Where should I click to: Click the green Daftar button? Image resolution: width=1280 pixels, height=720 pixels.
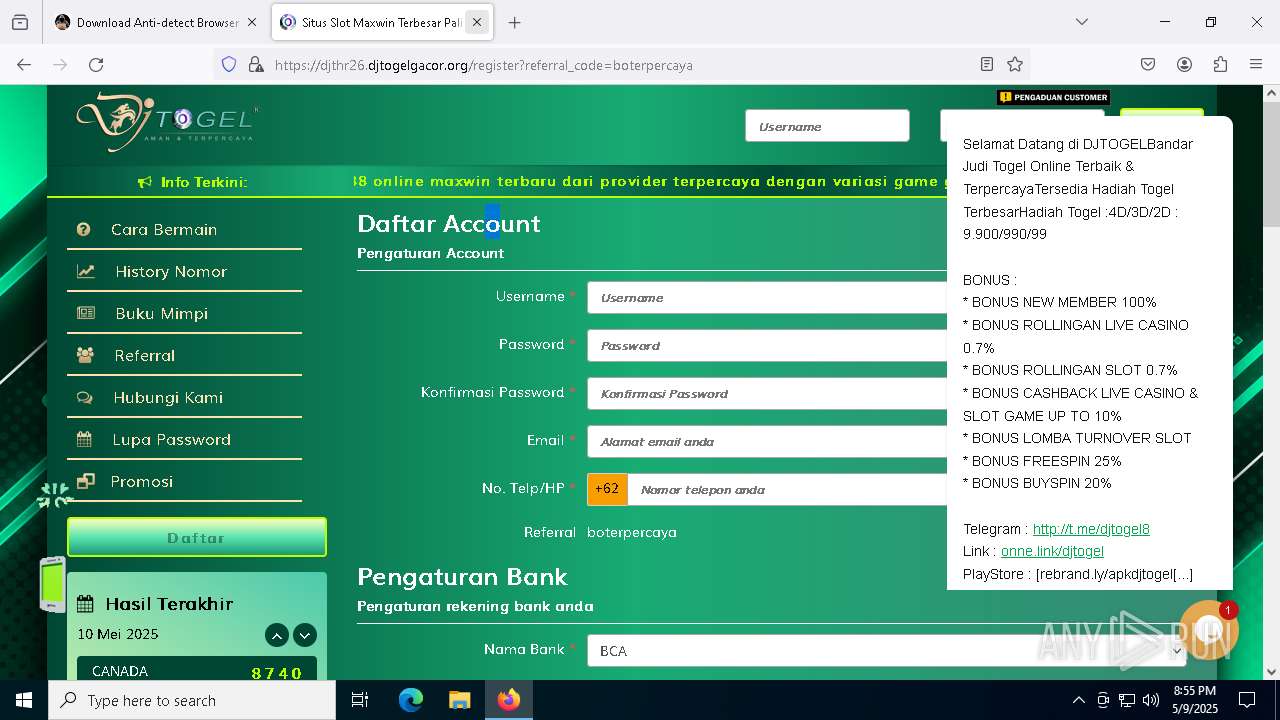coord(197,538)
